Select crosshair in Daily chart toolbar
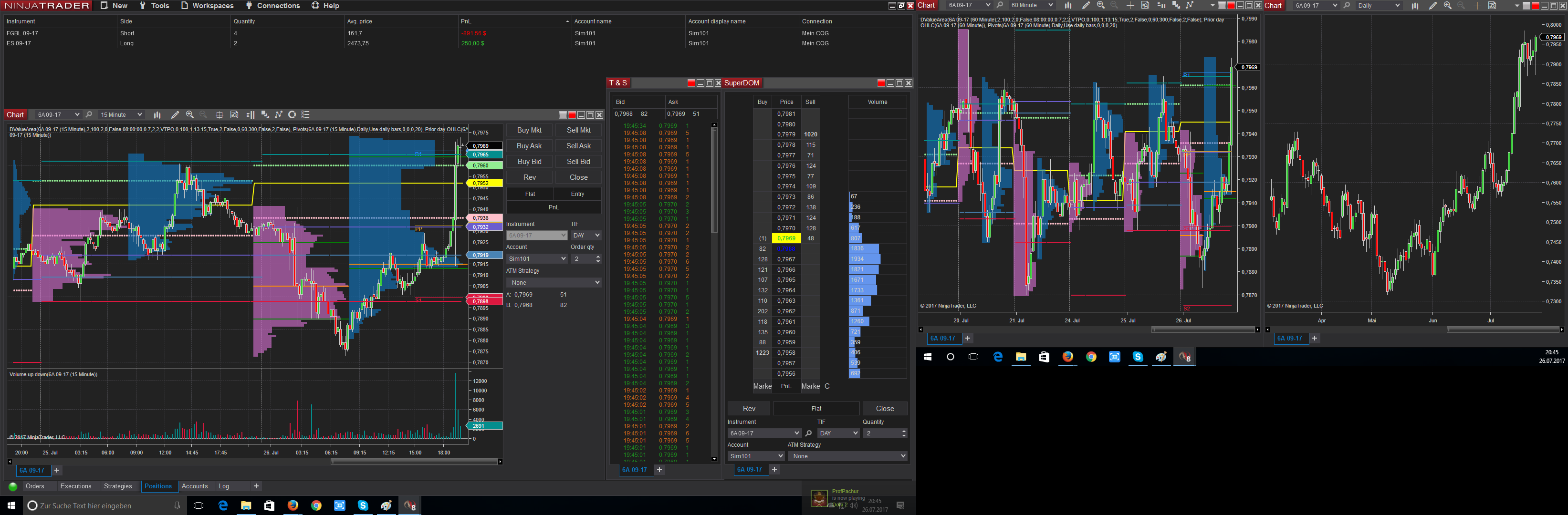Viewport: 1568px width, 515px height. point(1477,5)
